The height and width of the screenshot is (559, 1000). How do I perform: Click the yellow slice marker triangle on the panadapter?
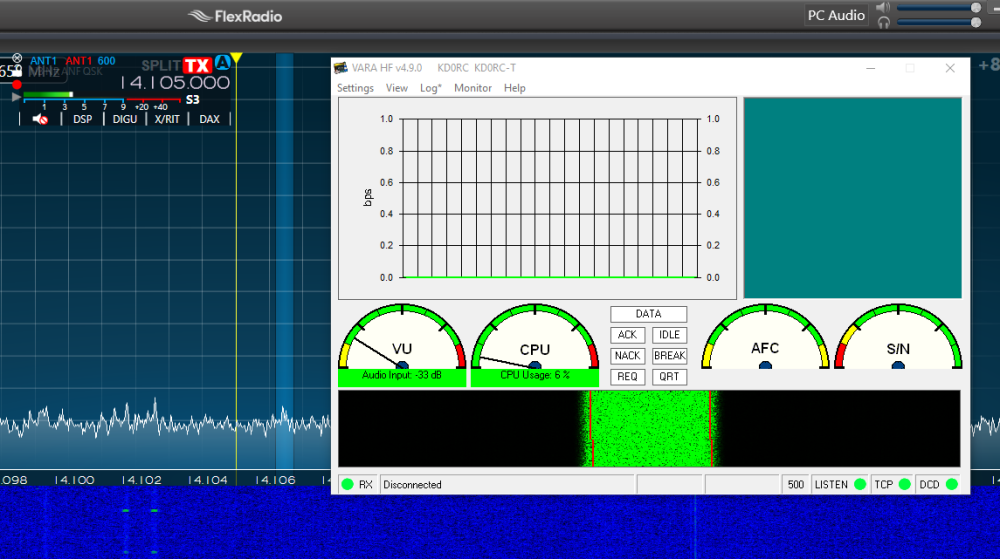coord(236,58)
